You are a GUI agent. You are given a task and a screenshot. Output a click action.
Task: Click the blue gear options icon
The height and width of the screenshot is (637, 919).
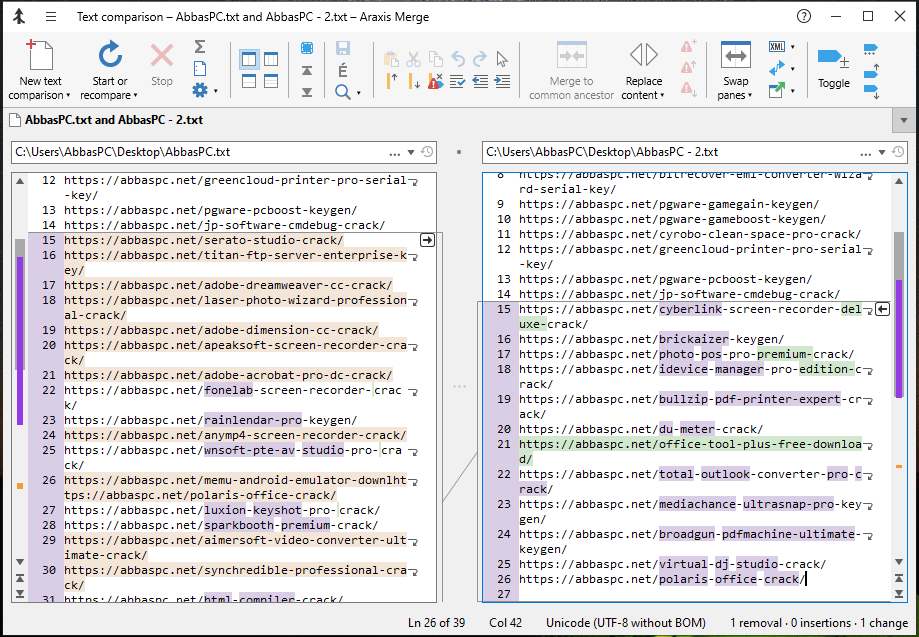click(200, 90)
